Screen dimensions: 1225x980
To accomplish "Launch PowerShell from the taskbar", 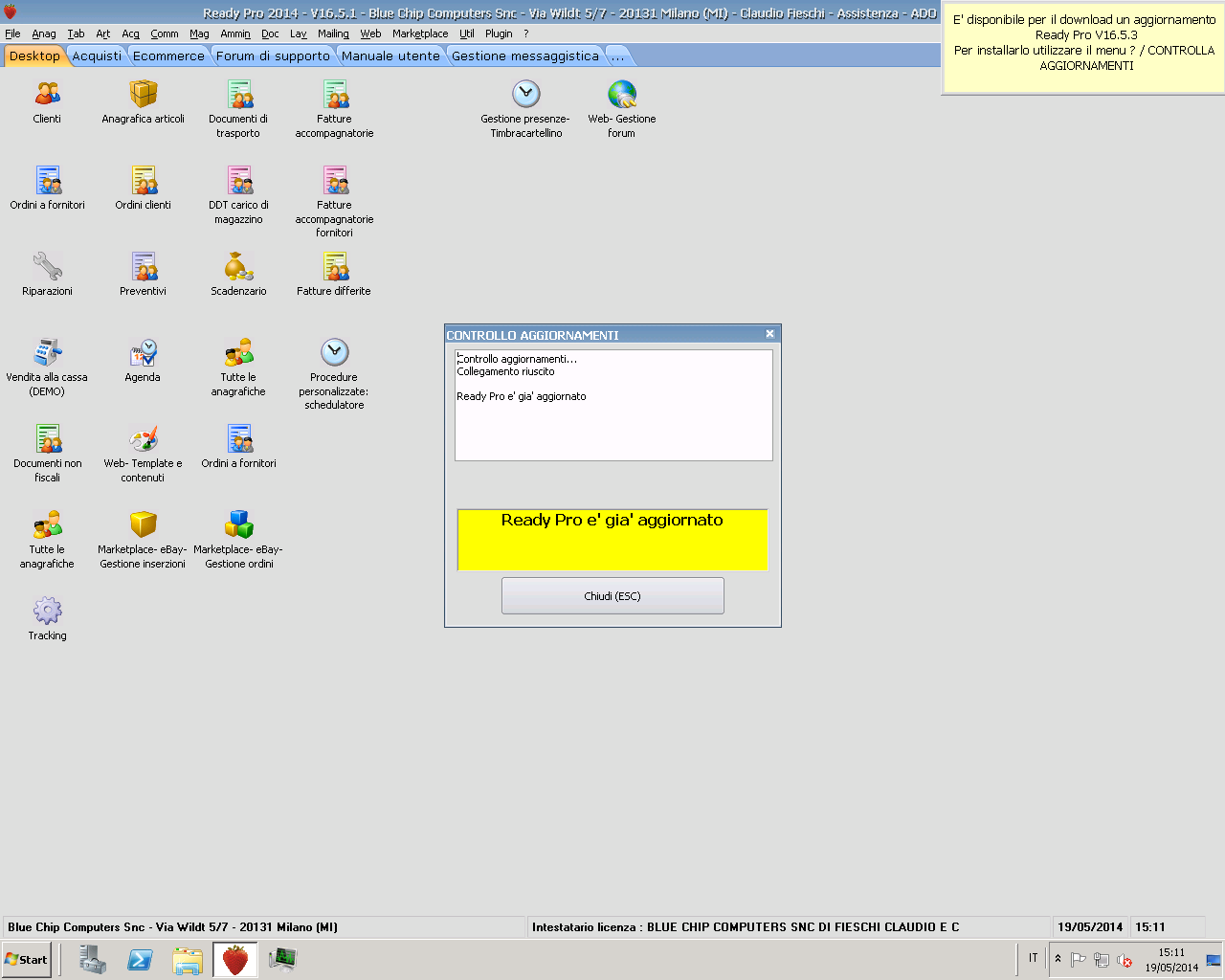I will tap(140, 959).
